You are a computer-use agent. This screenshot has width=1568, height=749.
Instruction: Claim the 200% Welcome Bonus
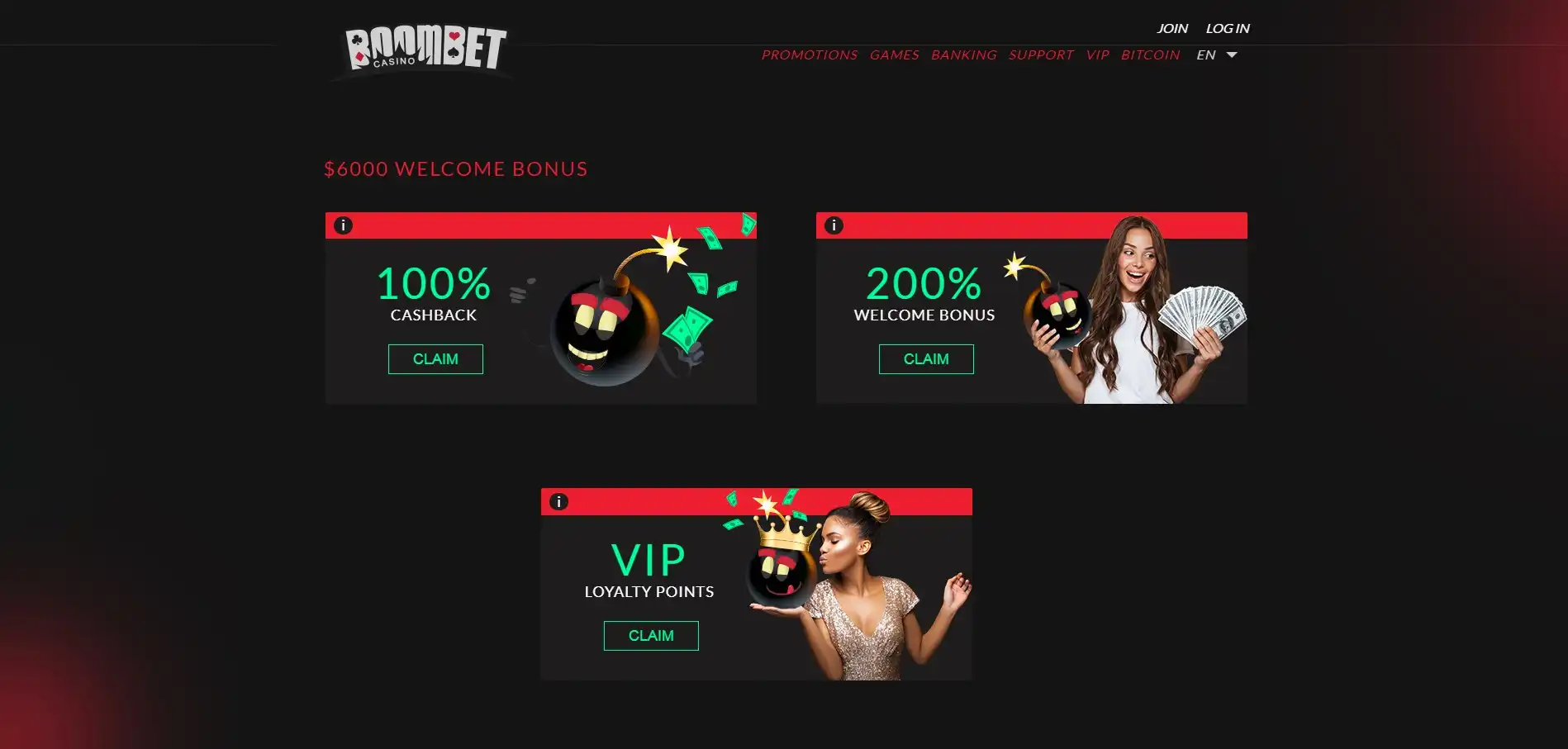coord(926,359)
